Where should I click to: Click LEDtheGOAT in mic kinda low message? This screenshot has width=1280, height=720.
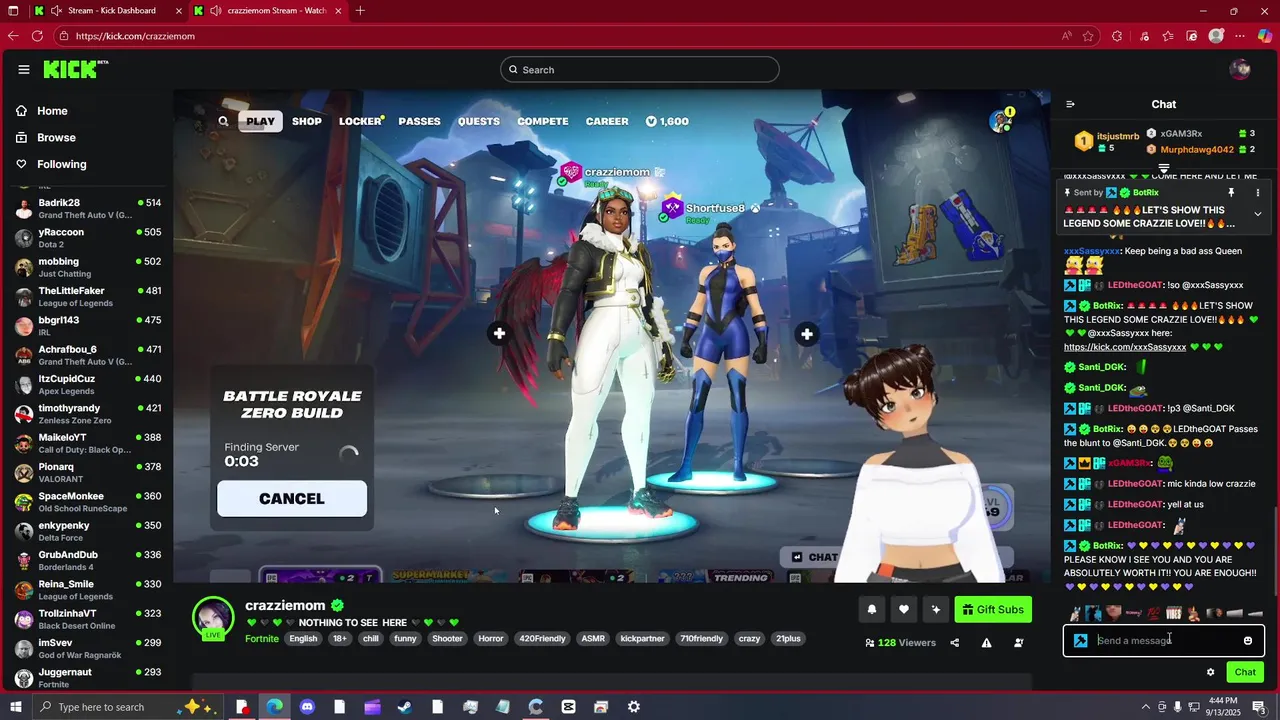(1135, 484)
